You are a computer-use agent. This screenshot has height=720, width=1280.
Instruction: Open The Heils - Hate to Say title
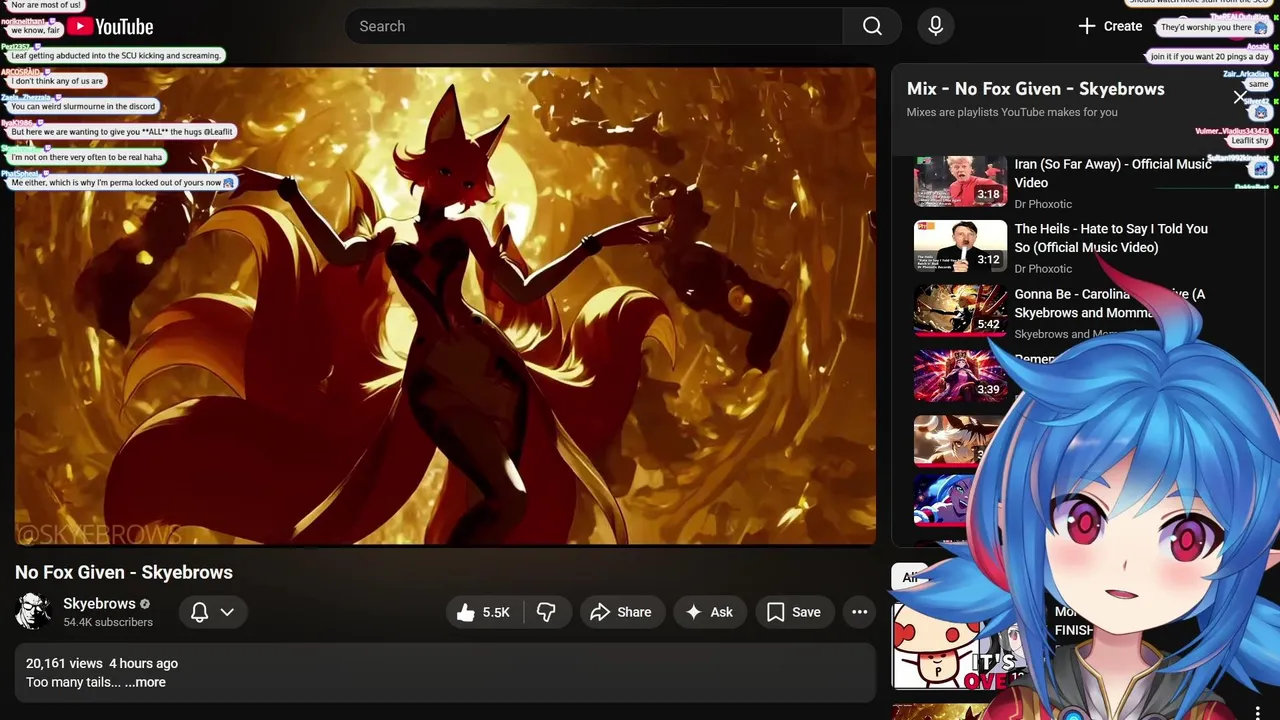click(x=1111, y=238)
